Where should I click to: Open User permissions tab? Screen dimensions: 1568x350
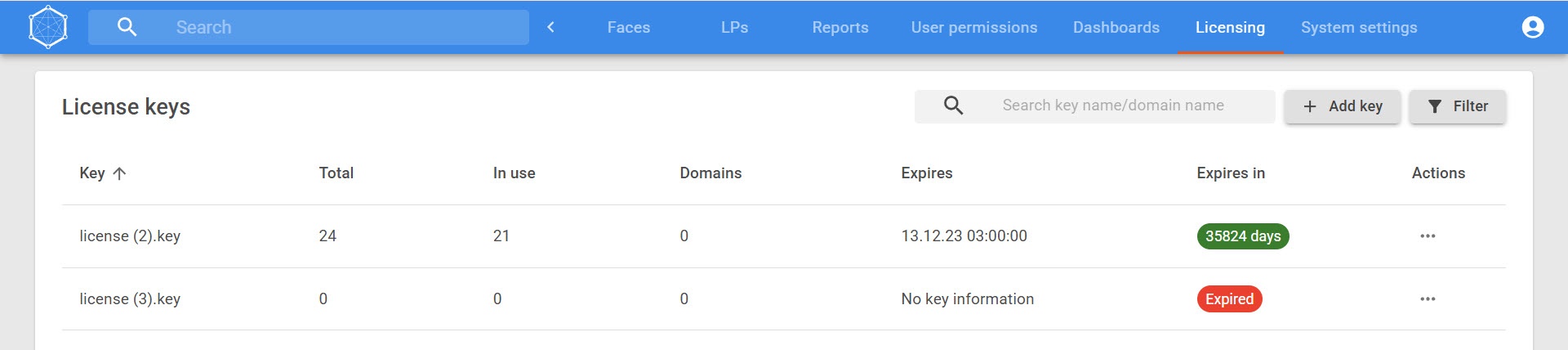974,27
